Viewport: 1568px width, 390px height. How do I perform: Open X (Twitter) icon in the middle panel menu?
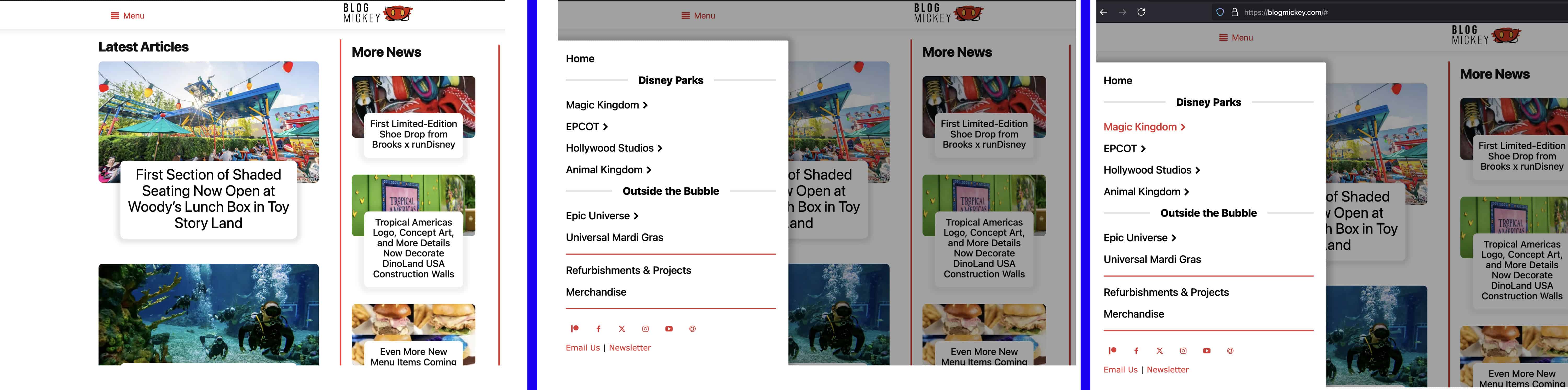621,329
